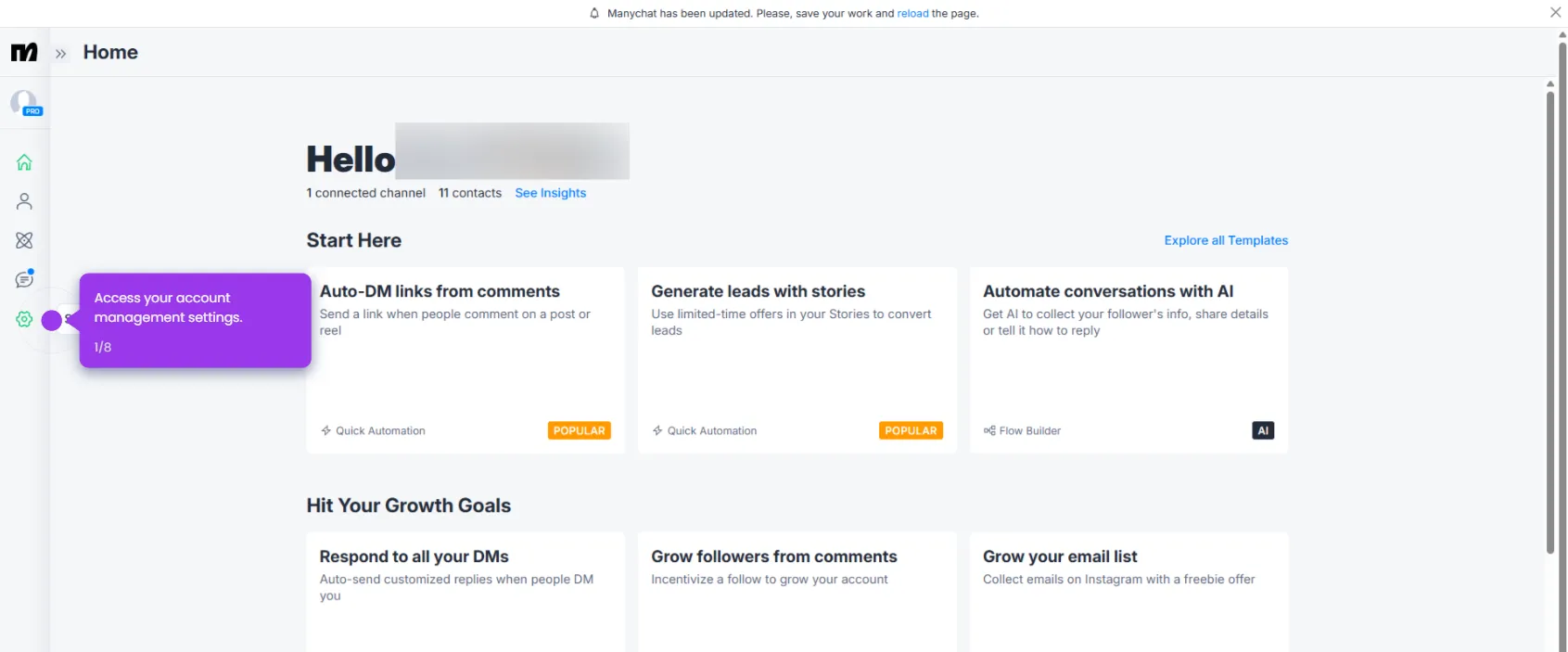
Task: Click the Start Here heading
Action: coord(354,240)
